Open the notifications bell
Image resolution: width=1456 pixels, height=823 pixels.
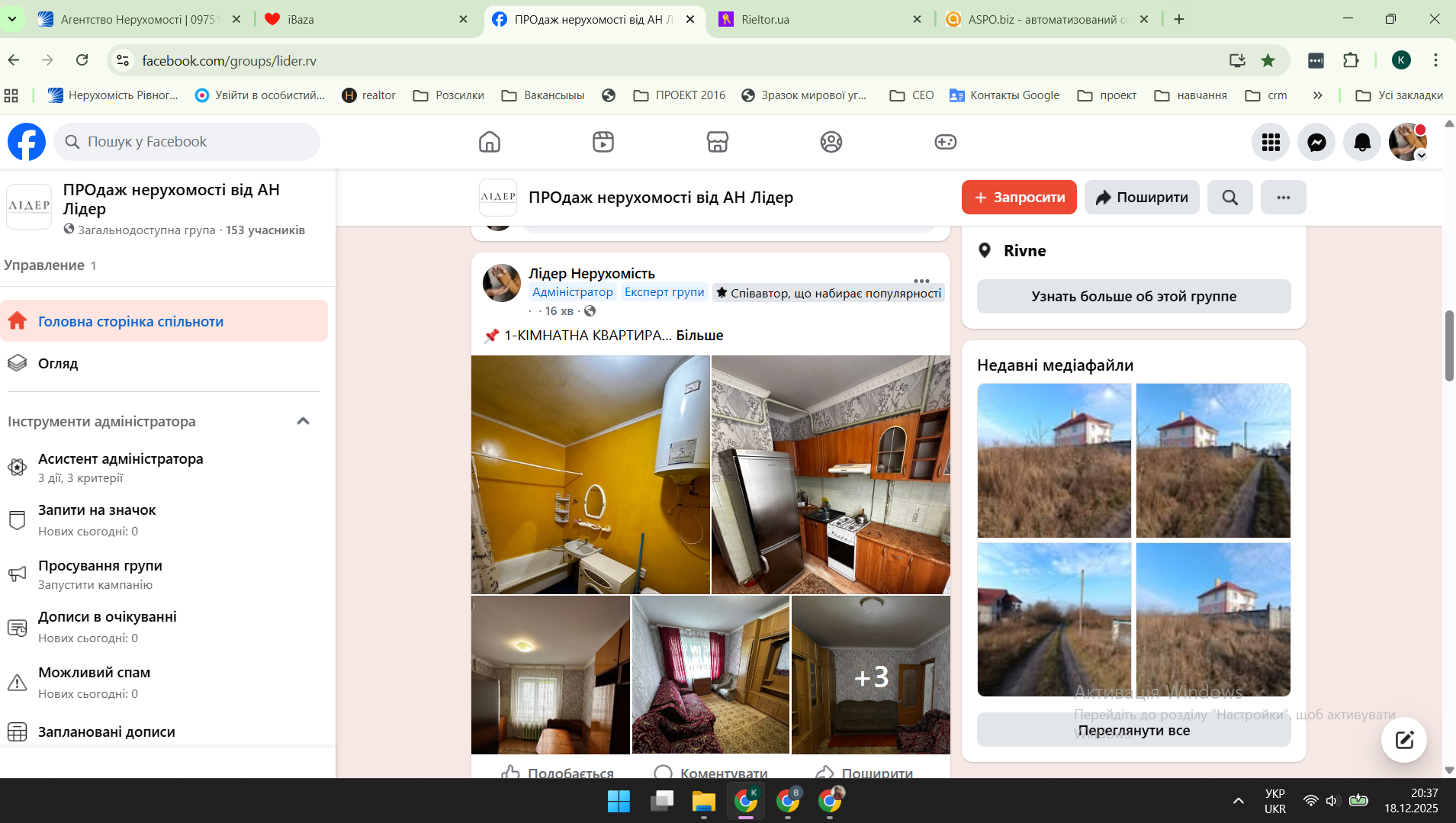[1362, 142]
